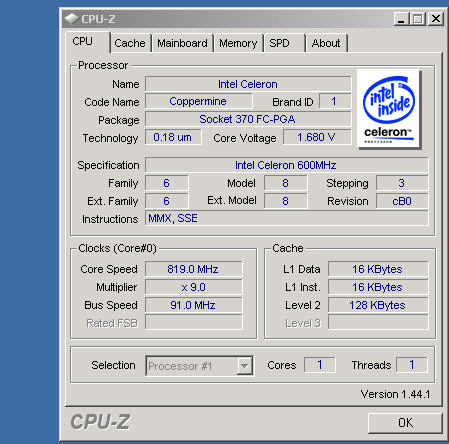449x444 pixels.
Task: Click the Brand ID value field
Action: 335,101
